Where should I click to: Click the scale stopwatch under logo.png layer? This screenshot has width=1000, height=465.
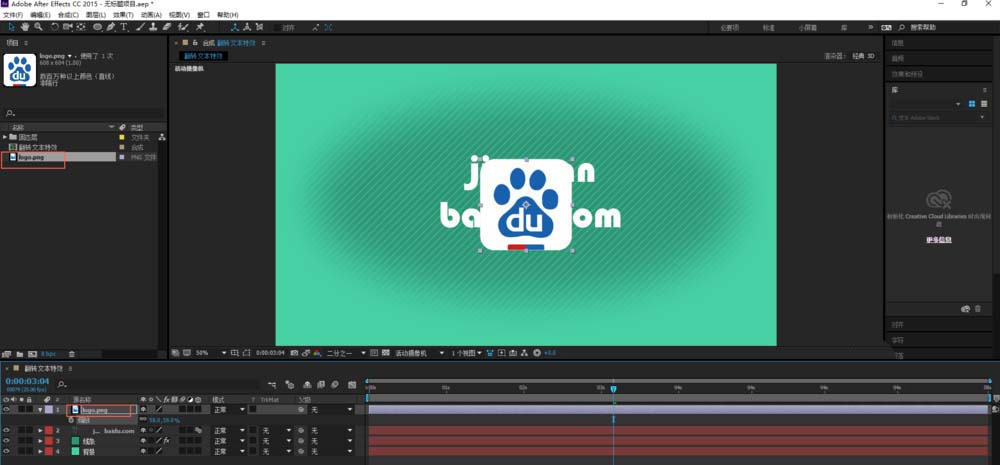pyautogui.click(x=71, y=420)
